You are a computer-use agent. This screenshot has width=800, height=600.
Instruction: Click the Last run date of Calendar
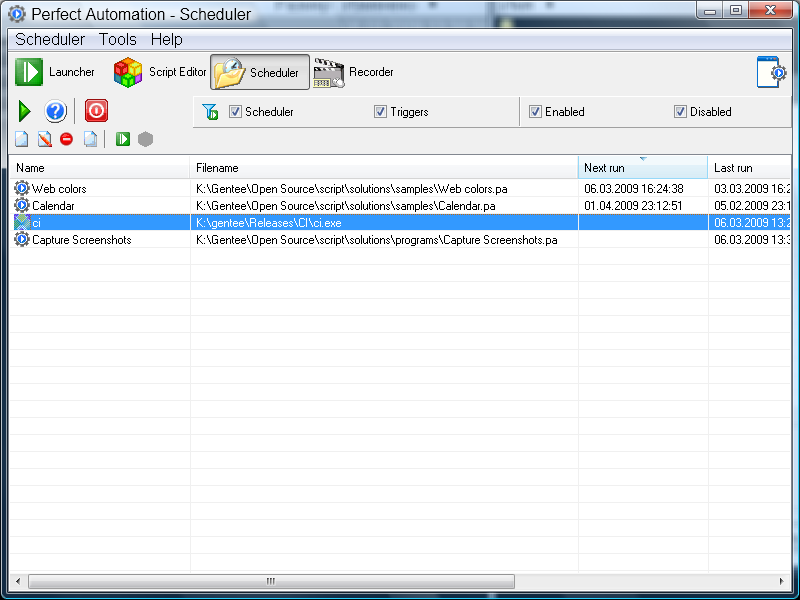click(752, 206)
